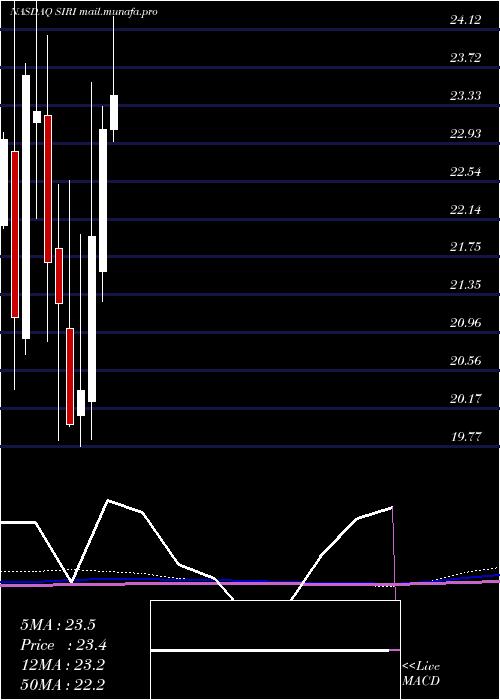Click the 23.33 price axis label
500x700 pixels.
[466, 96]
